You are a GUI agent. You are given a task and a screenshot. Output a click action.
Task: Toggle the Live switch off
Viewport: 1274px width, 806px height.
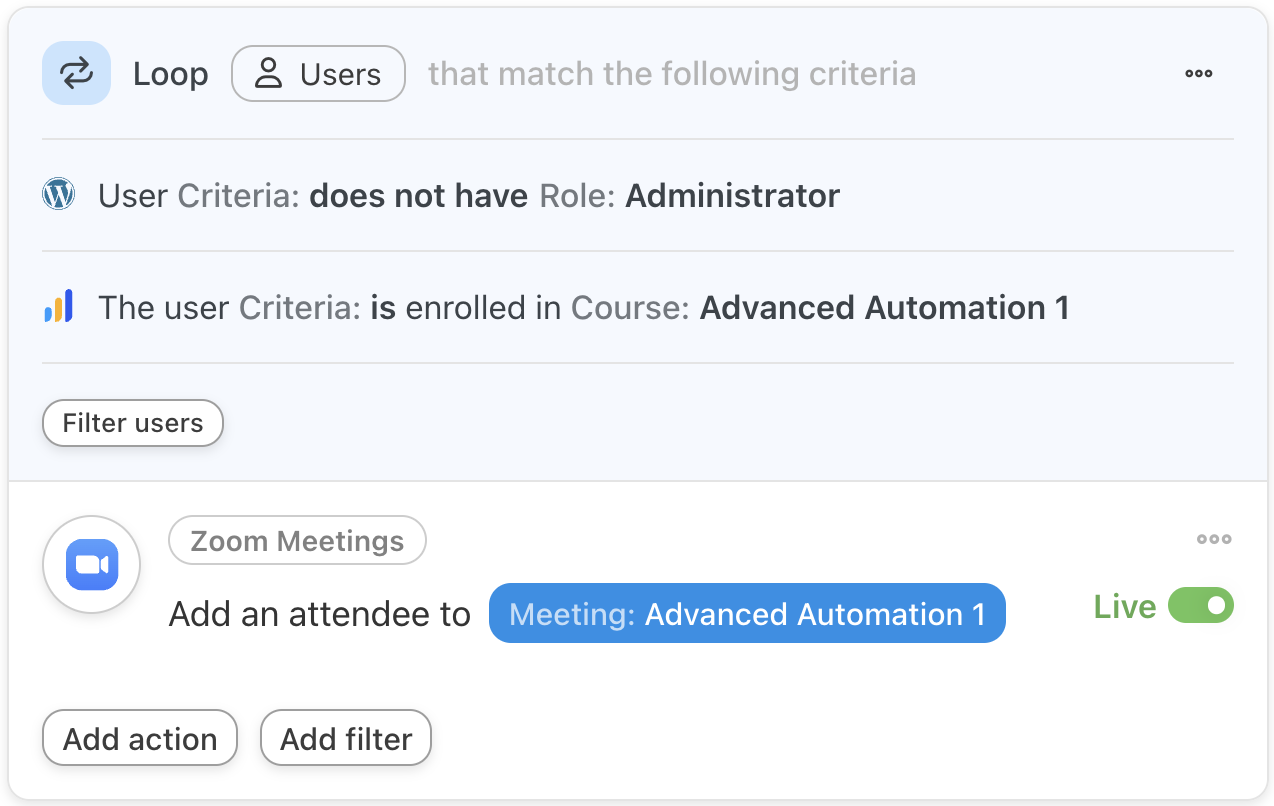[x=1201, y=606]
